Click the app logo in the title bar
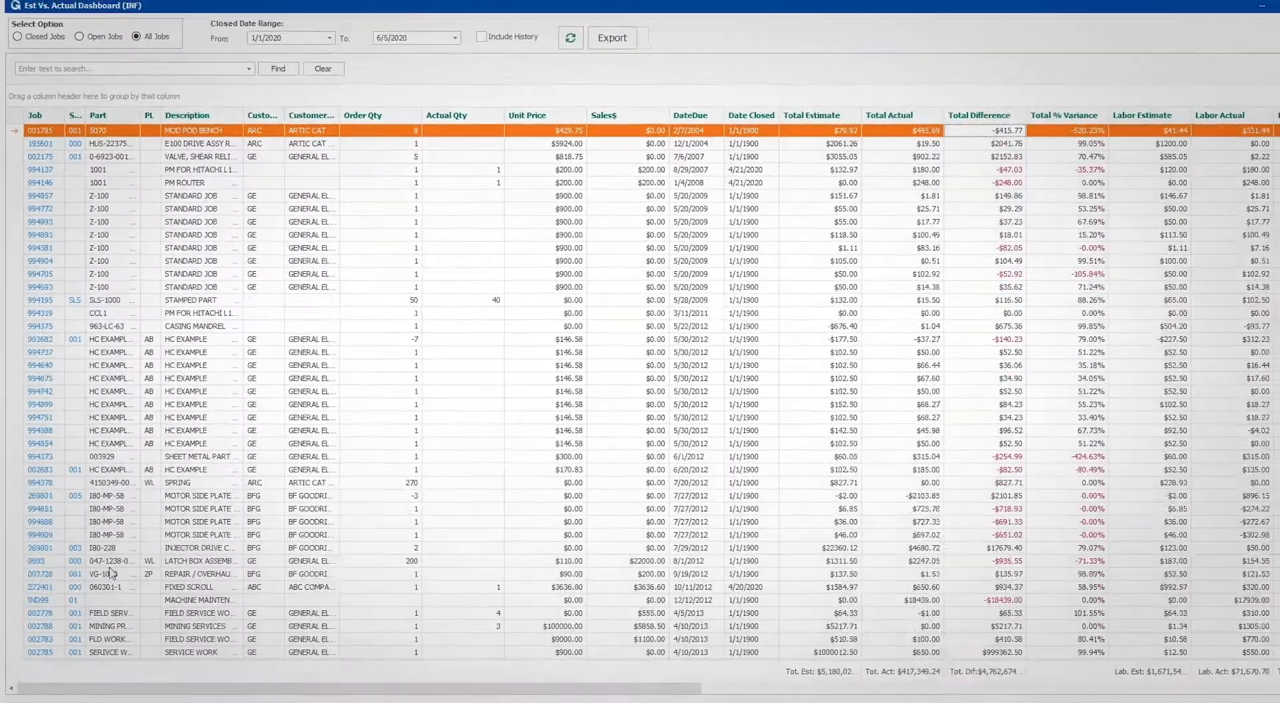This screenshot has width=1280, height=703. pos(15,5)
